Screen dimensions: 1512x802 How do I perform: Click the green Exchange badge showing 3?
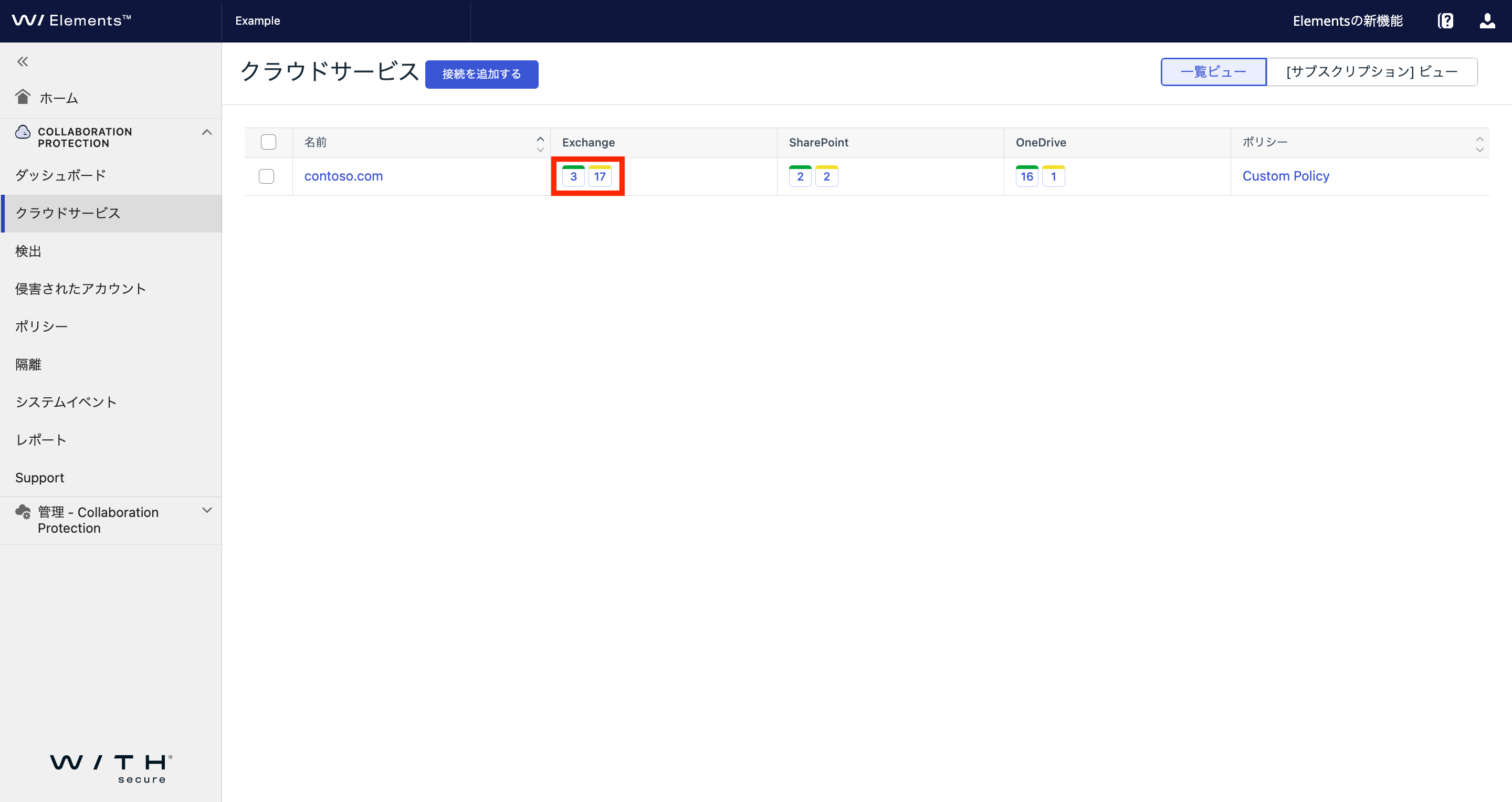coord(573,176)
